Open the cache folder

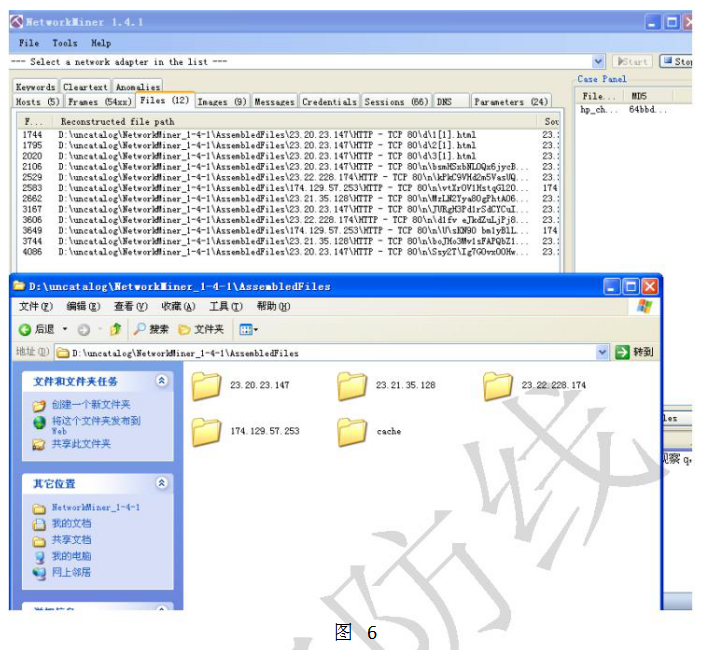tap(370, 432)
